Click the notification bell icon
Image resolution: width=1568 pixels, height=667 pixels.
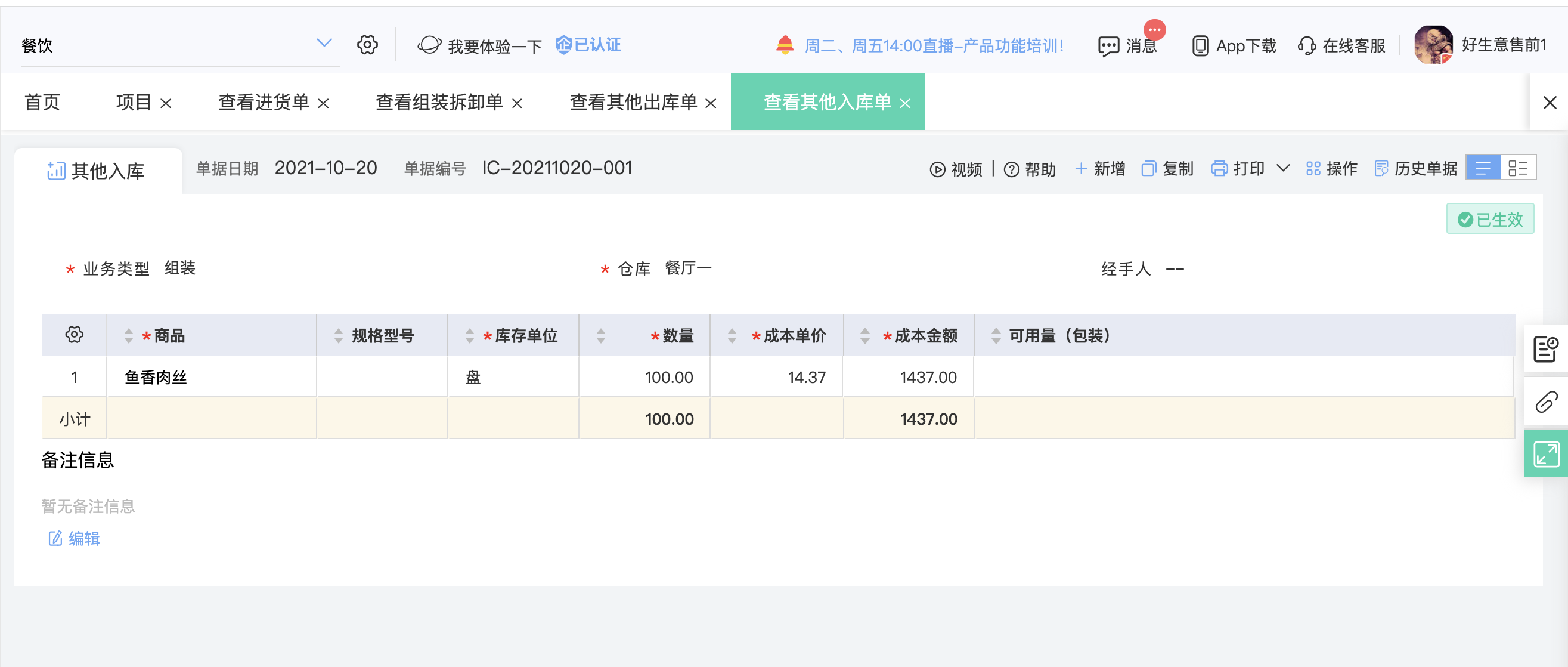point(785,45)
